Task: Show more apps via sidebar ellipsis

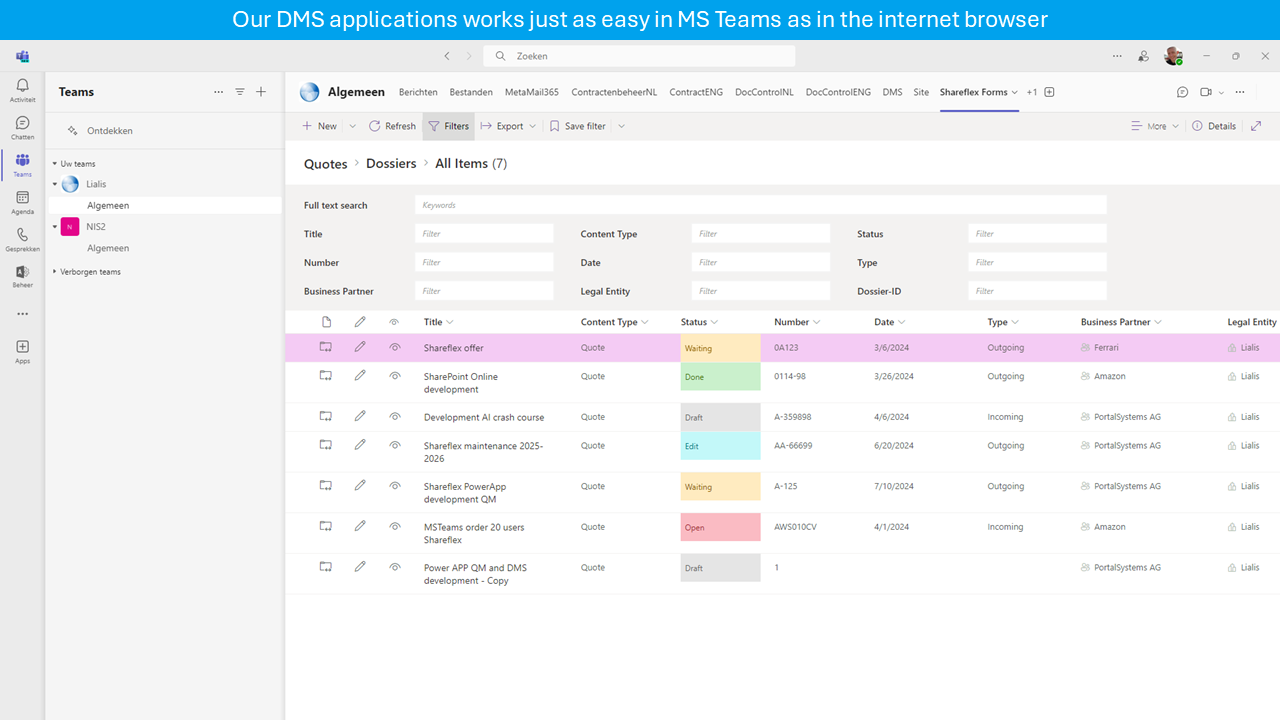Action: pos(22,314)
